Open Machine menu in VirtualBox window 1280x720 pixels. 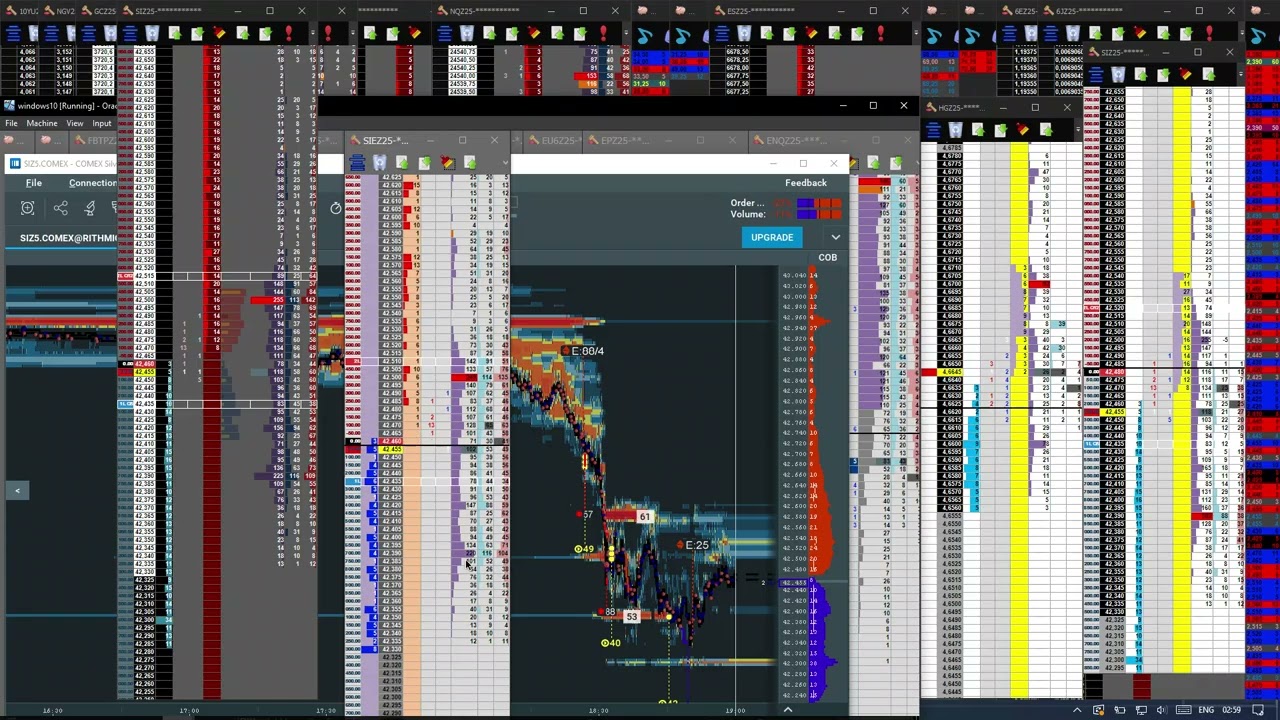(x=42, y=123)
